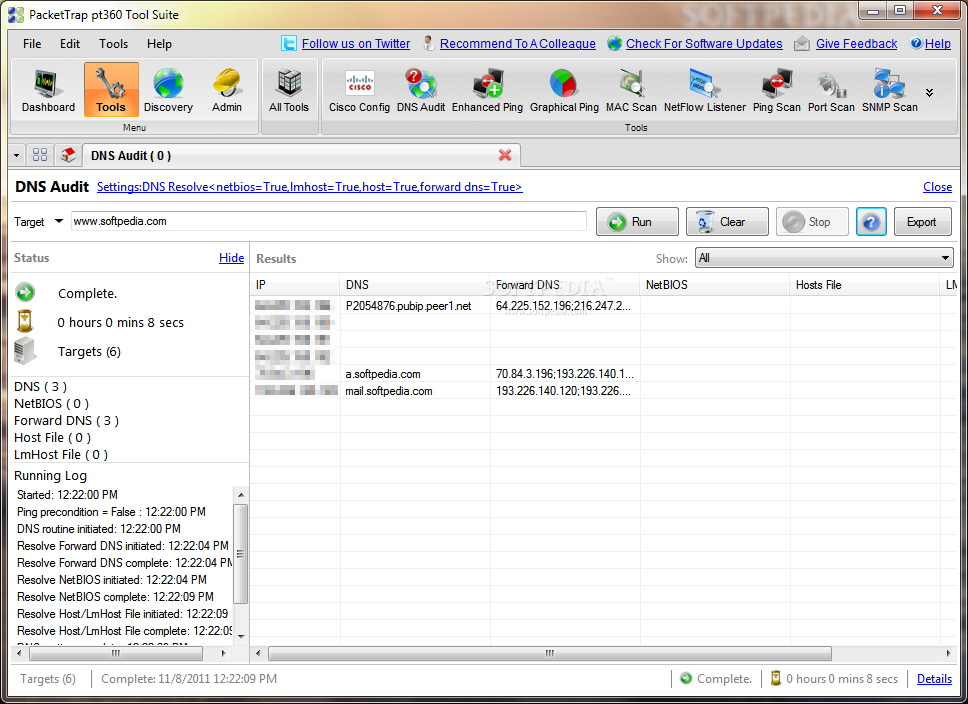This screenshot has width=968, height=704.
Task: Click Recommend To A Colleague link
Action: (517, 44)
